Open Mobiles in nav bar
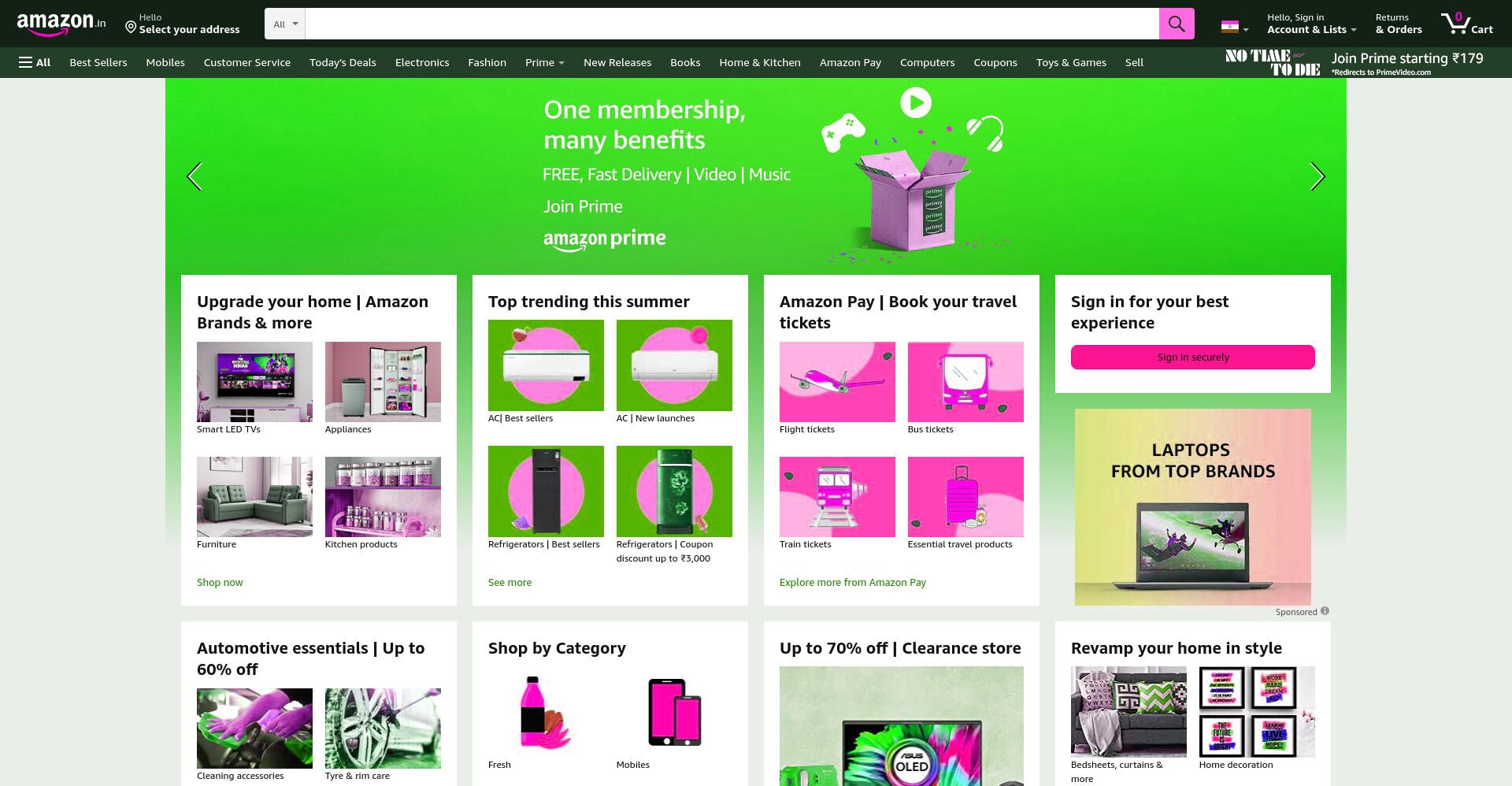This screenshot has width=1512, height=786. tap(165, 62)
